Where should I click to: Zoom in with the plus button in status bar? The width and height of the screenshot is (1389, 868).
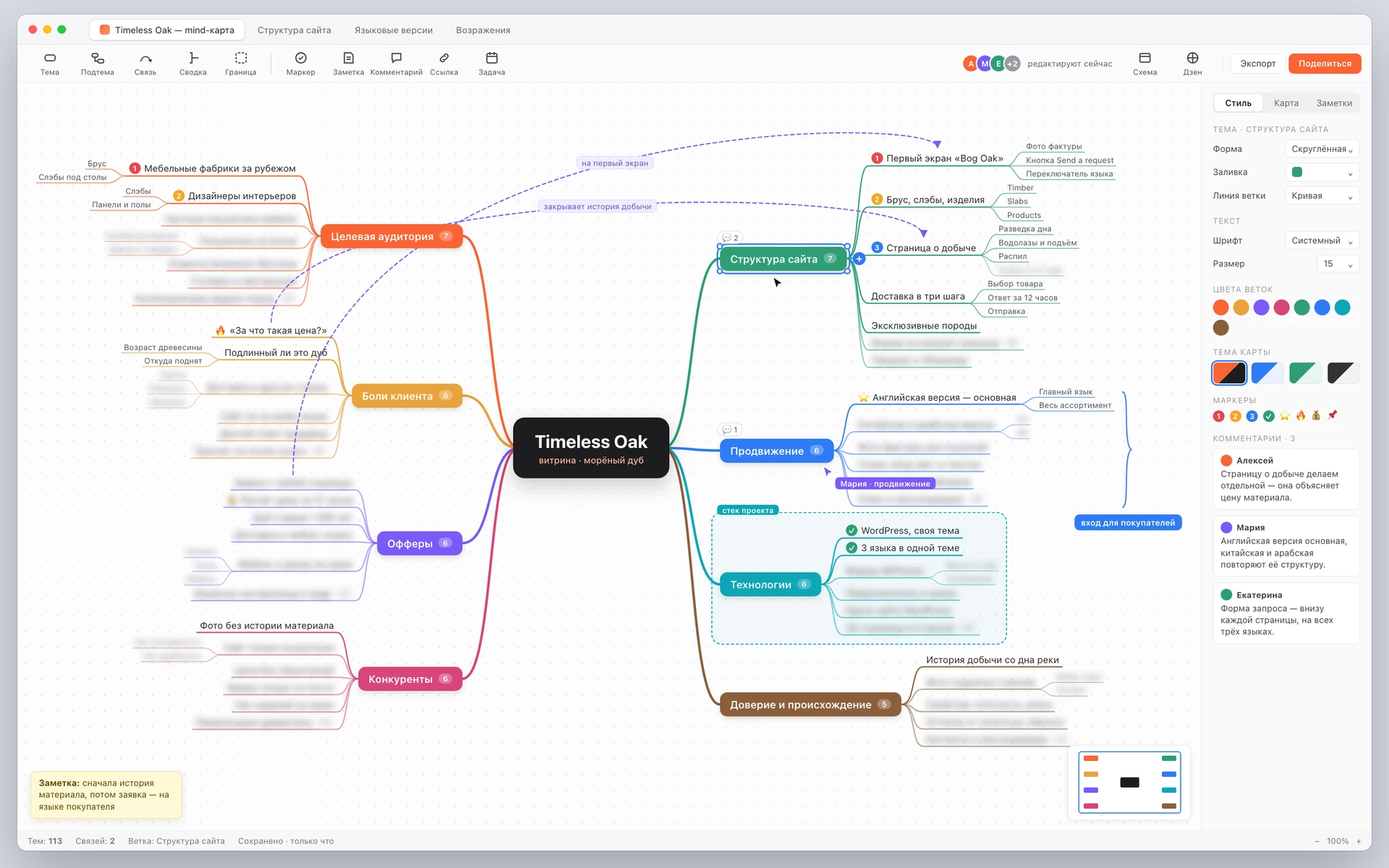1359,841
